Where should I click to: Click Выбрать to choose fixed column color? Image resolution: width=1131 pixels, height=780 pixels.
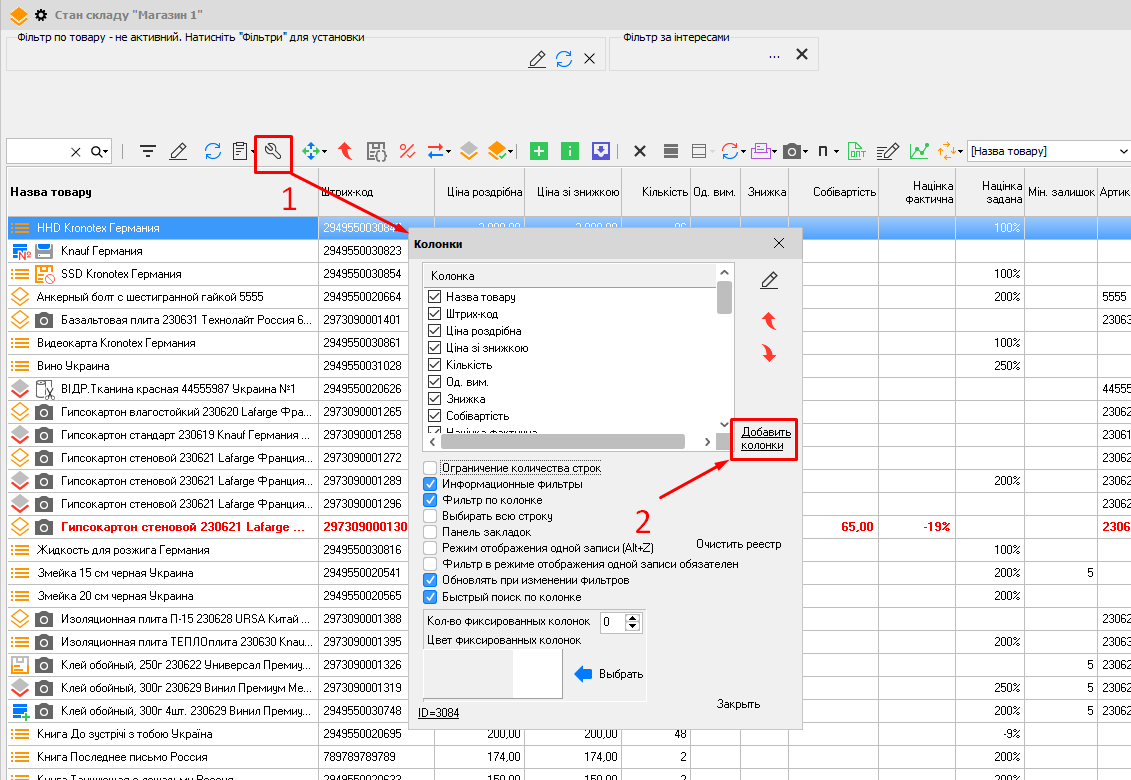pyautogui.click(x=620, y=674)
